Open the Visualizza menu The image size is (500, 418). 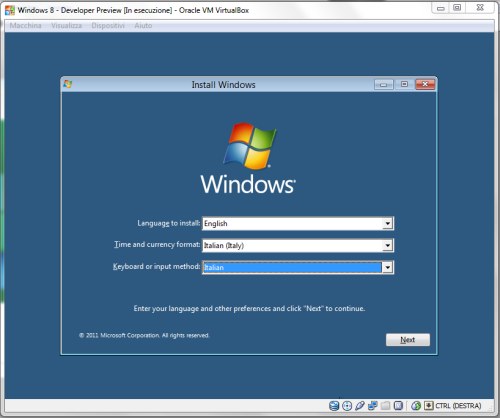[x=66, y=25]
